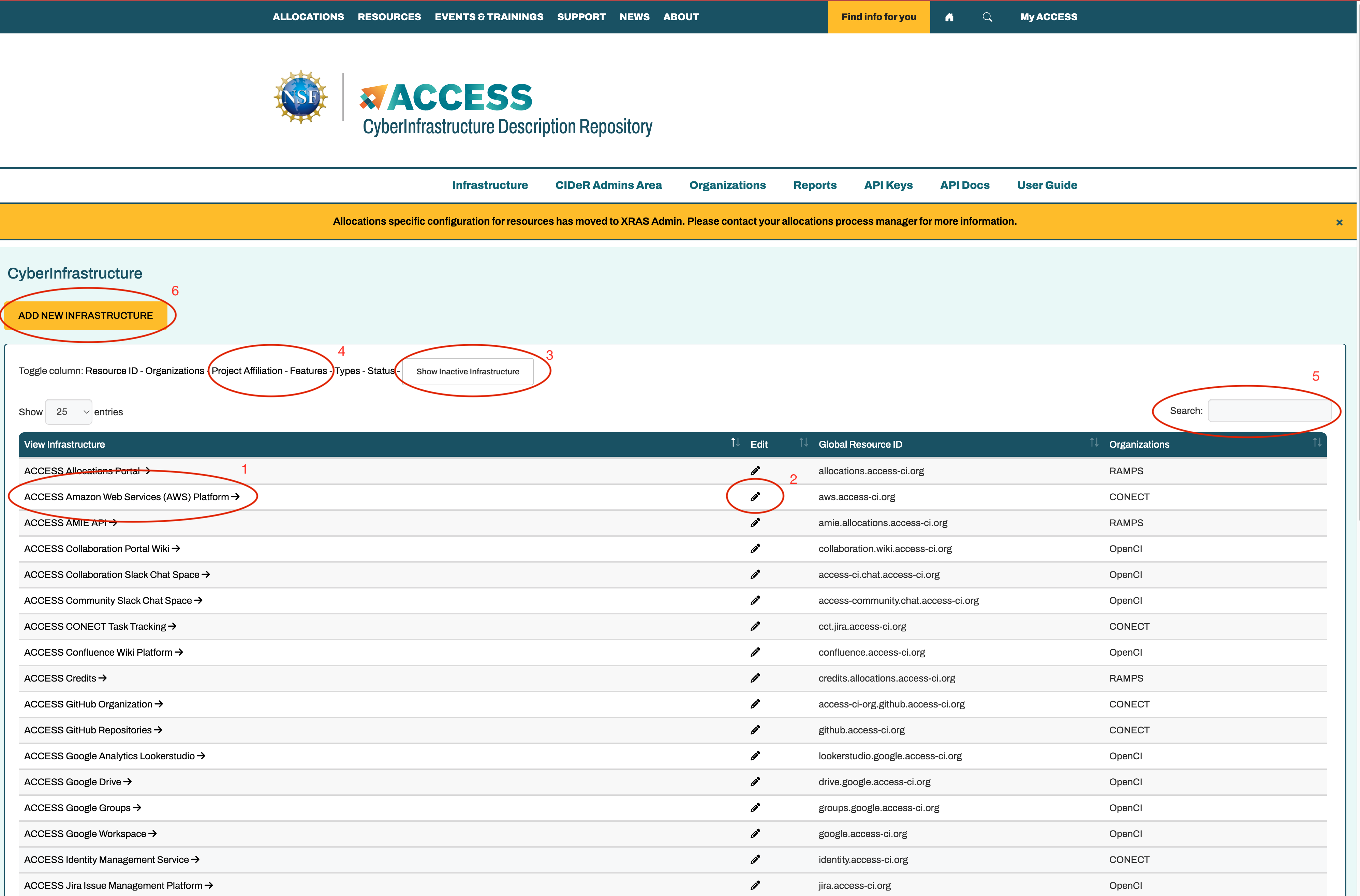Sort by Global Resource ID arrows
The height and width of the screenshot is (896, 1360).
pos(1094,443)
